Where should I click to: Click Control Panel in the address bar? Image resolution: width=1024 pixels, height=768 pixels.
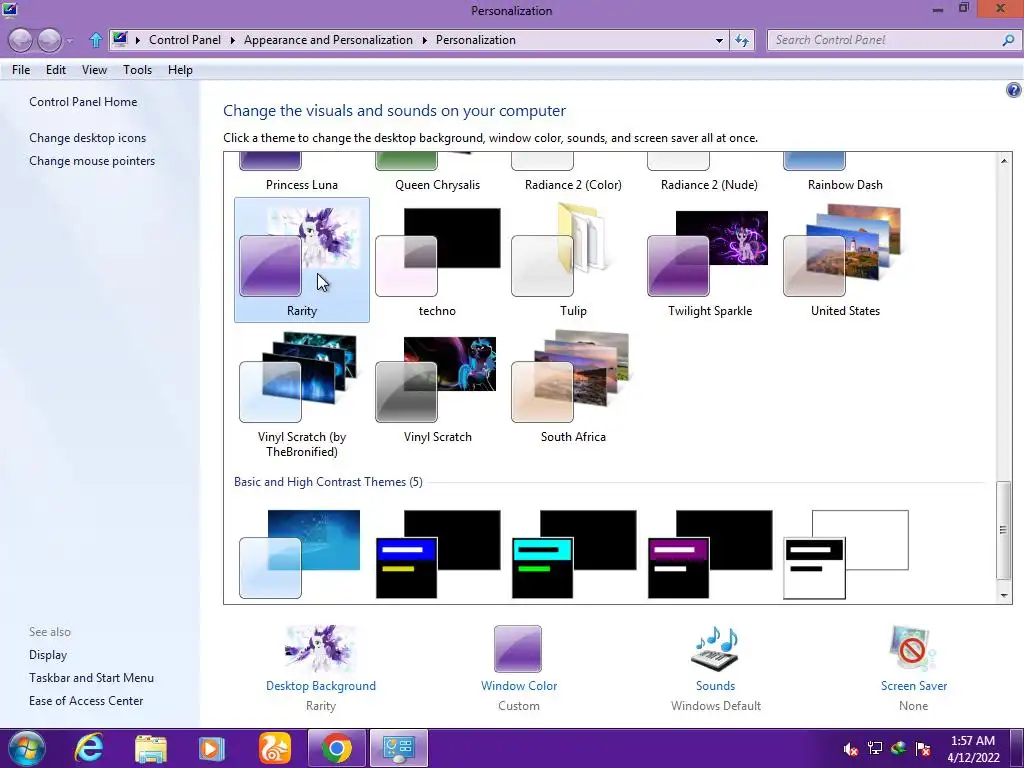[185, 40]
